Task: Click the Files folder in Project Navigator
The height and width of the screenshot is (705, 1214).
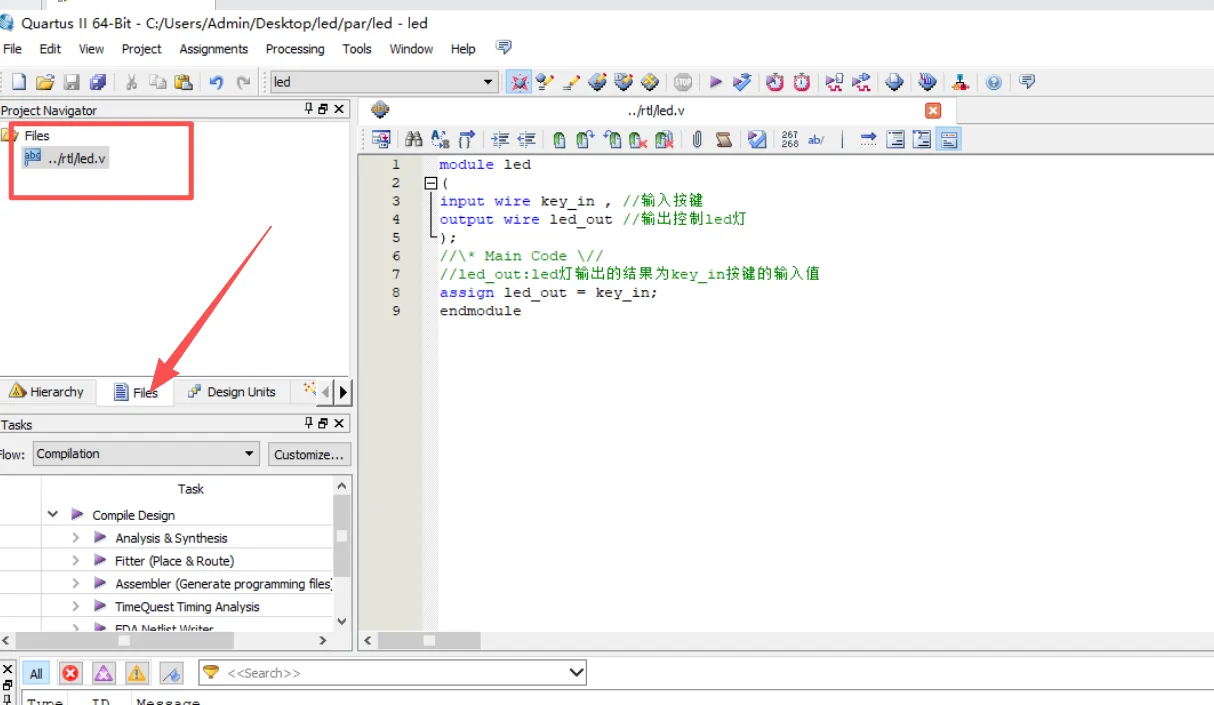Action: click(x=27, y=135)
